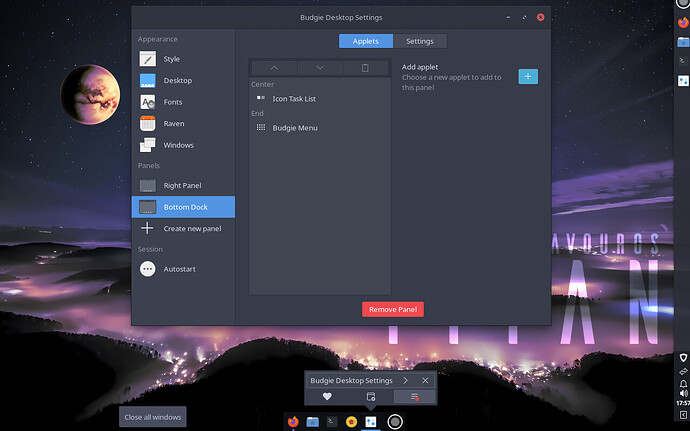The height and width of the screenshot is (431, 690).
Task: Click the volume icon in right panel
Action: [683, 393]
